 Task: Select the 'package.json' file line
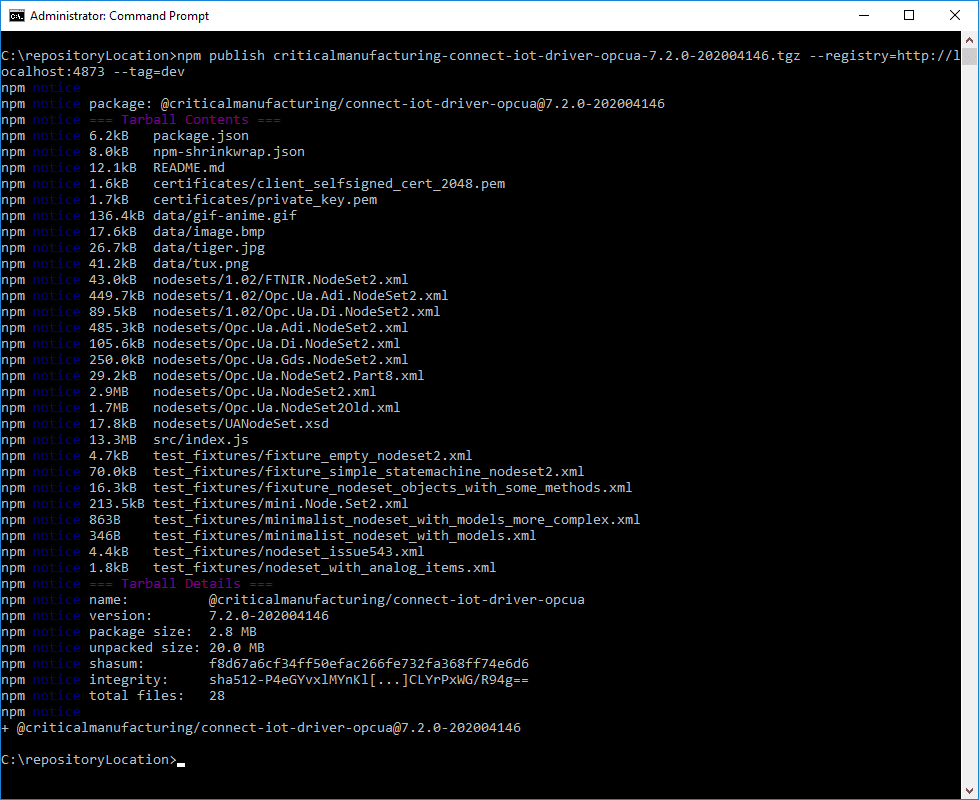coord(201,136)
